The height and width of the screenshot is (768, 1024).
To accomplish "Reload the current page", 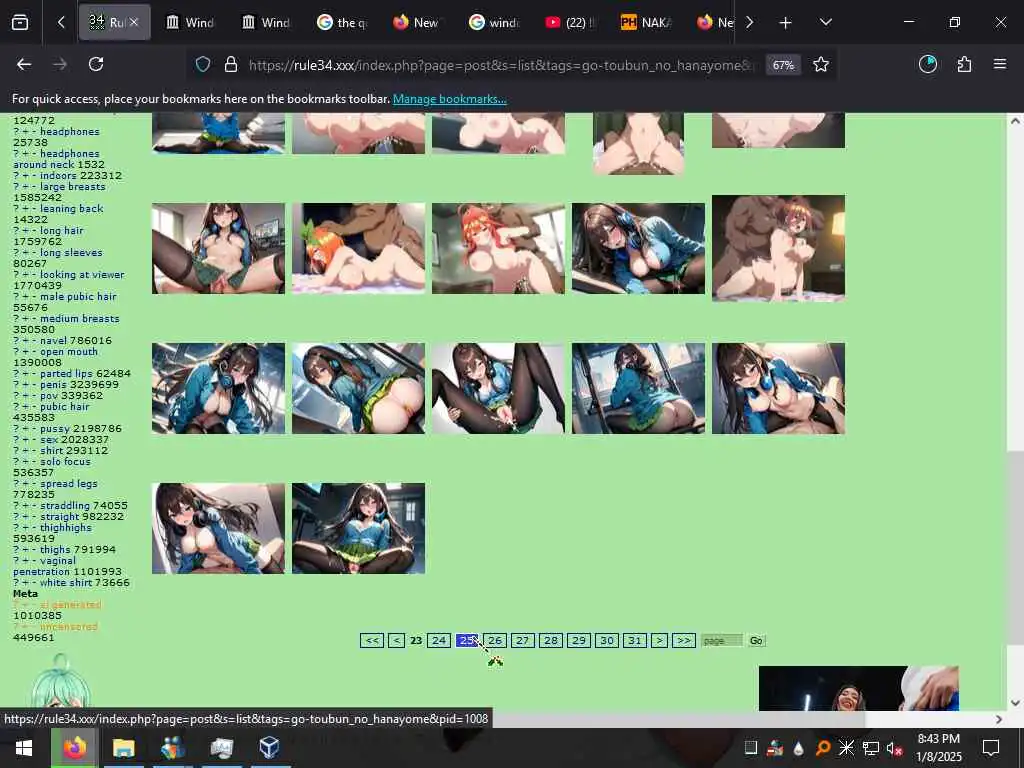I will 96,64.
